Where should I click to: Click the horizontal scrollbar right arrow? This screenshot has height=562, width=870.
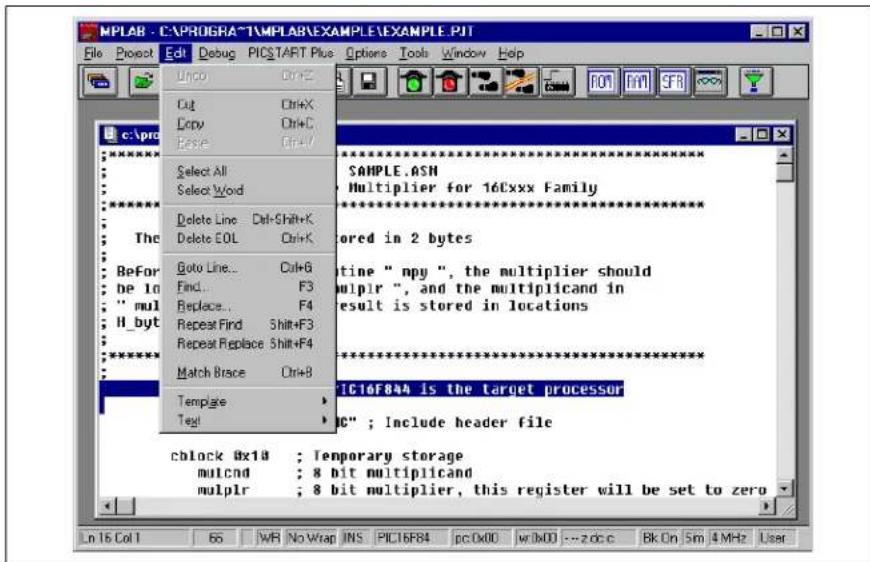pos(767,506)
